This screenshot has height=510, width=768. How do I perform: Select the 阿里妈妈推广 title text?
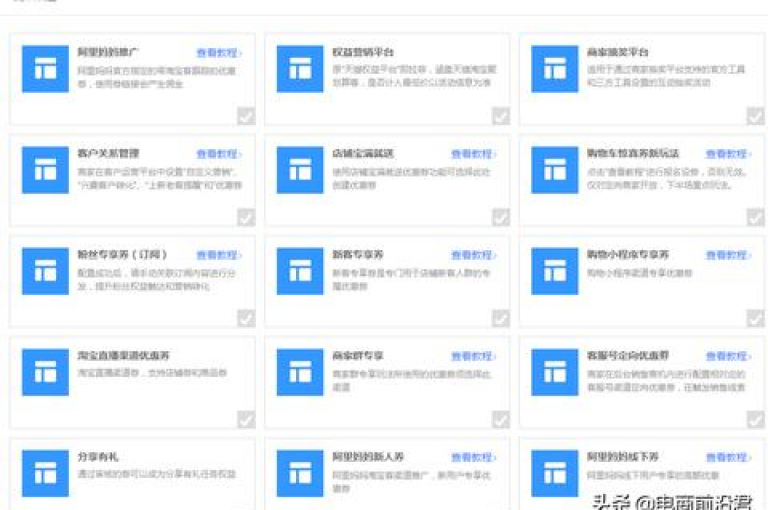coord(108,52)
